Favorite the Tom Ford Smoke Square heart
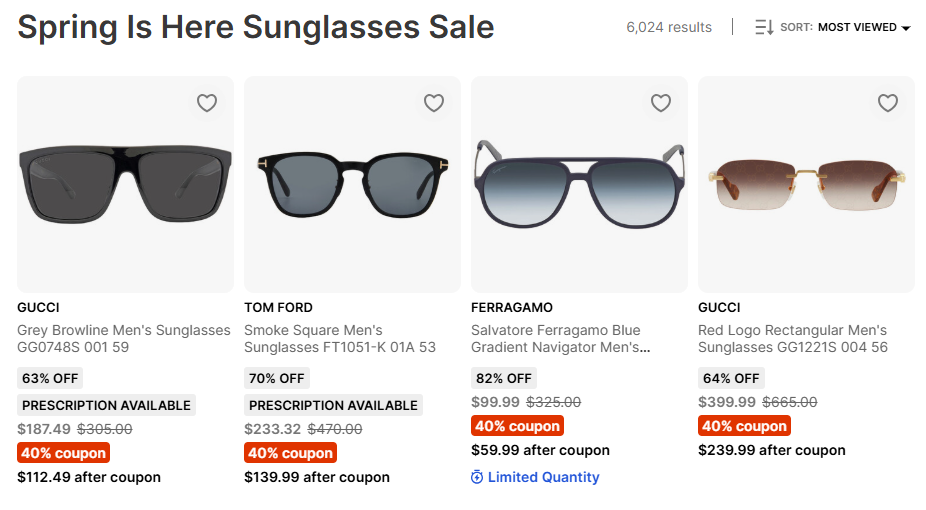The width and height of the screenshot is (926, 510). click(434, 103)
